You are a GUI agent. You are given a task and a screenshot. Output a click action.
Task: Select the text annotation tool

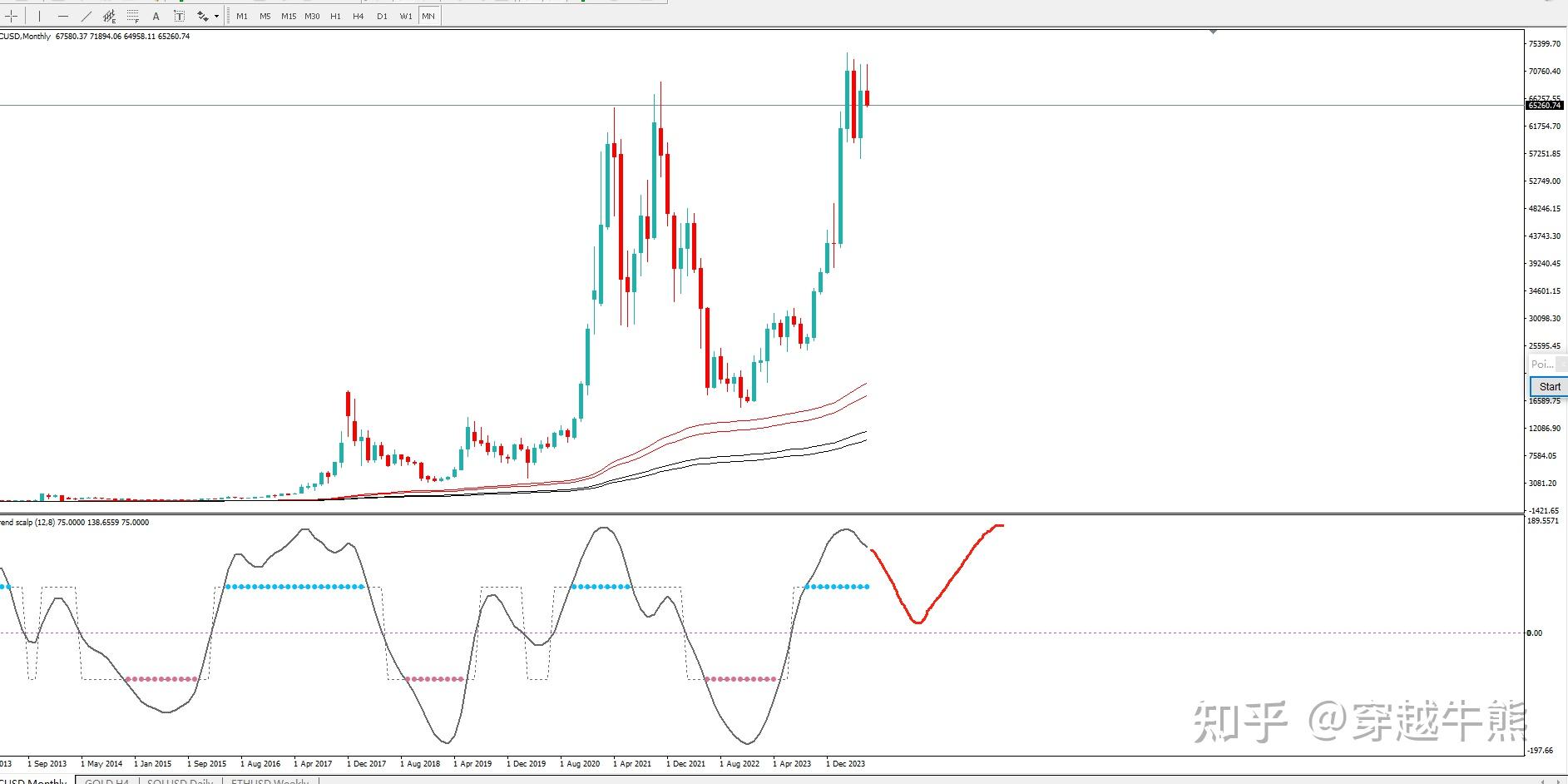click(x=156, y=16)
